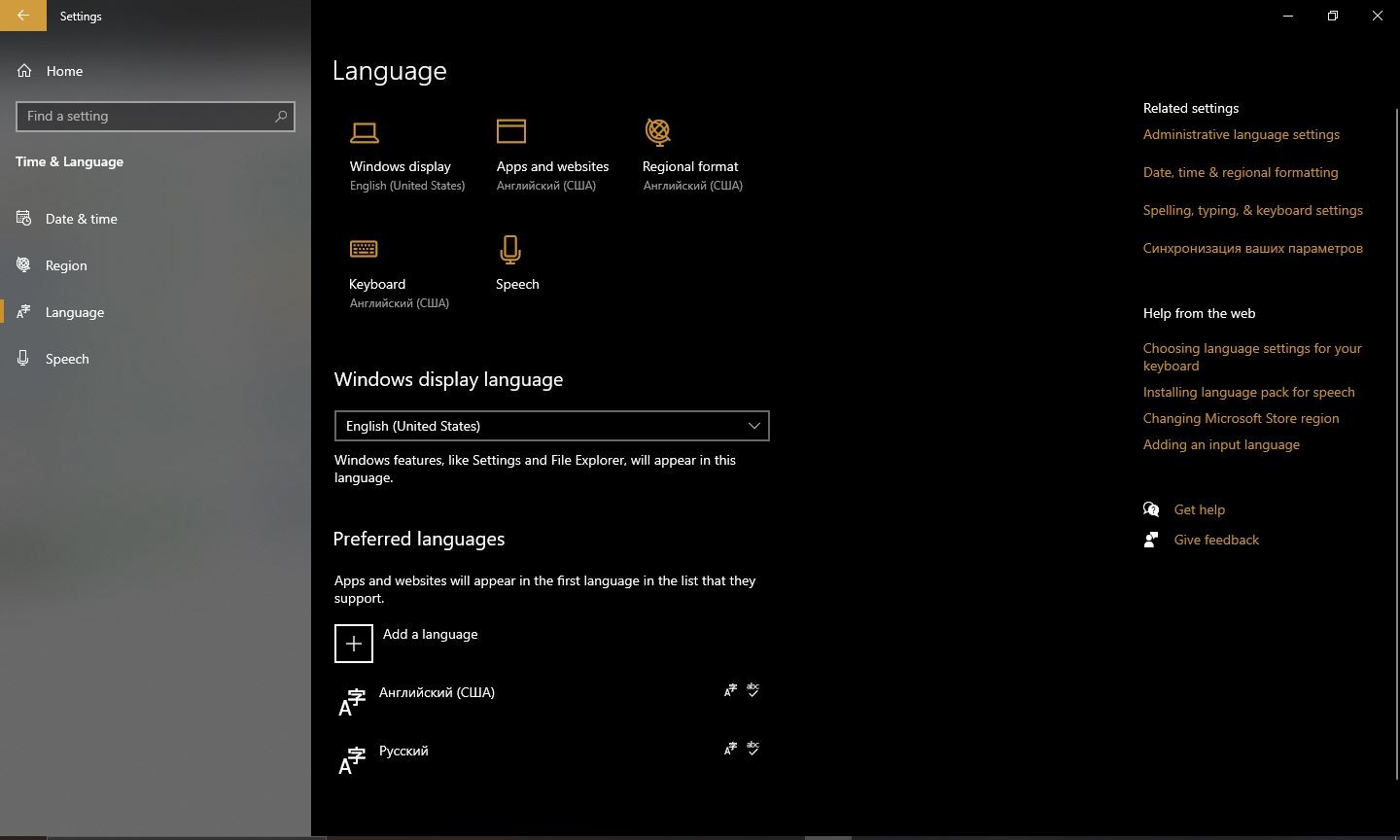Click the Speech microphone icon tile
Image resolution: width=1400 pixels, height=840 pixels.
pyautogui.click(x=510, y=250)
